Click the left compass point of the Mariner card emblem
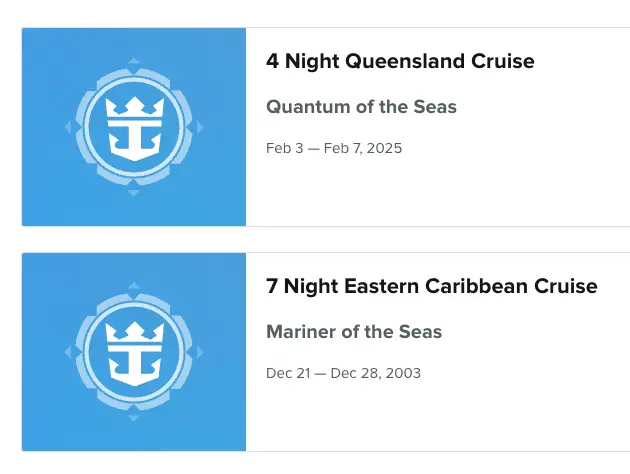This screenshot has width=630, height=474. point(69,352)
